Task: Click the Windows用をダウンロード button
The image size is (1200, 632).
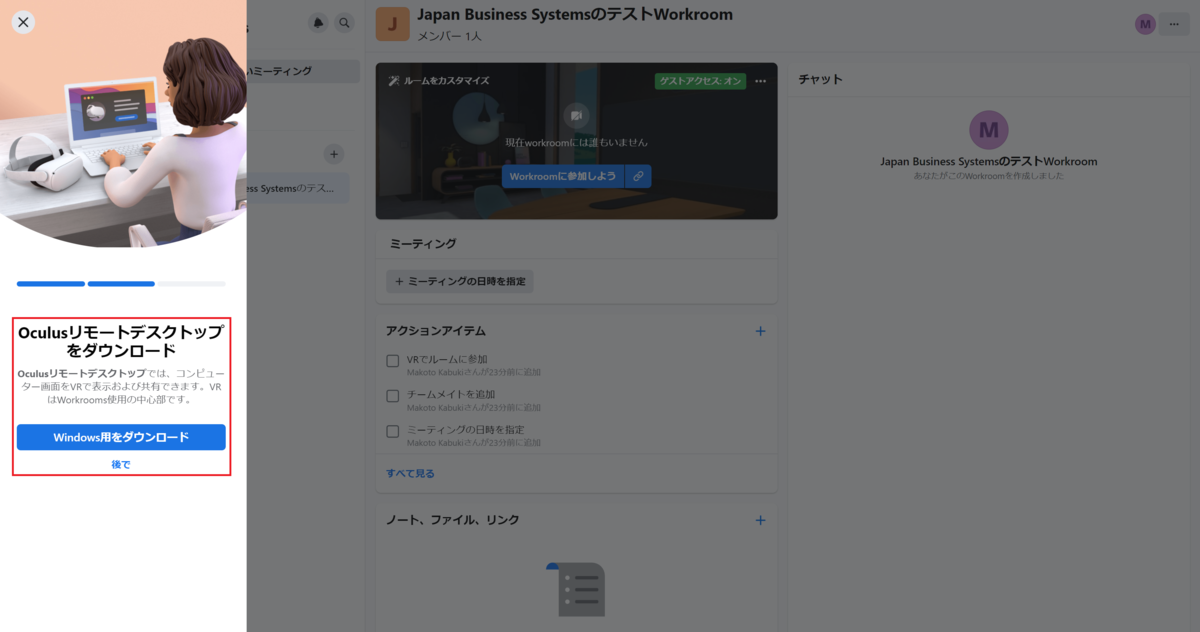Action: pos(121,437)
